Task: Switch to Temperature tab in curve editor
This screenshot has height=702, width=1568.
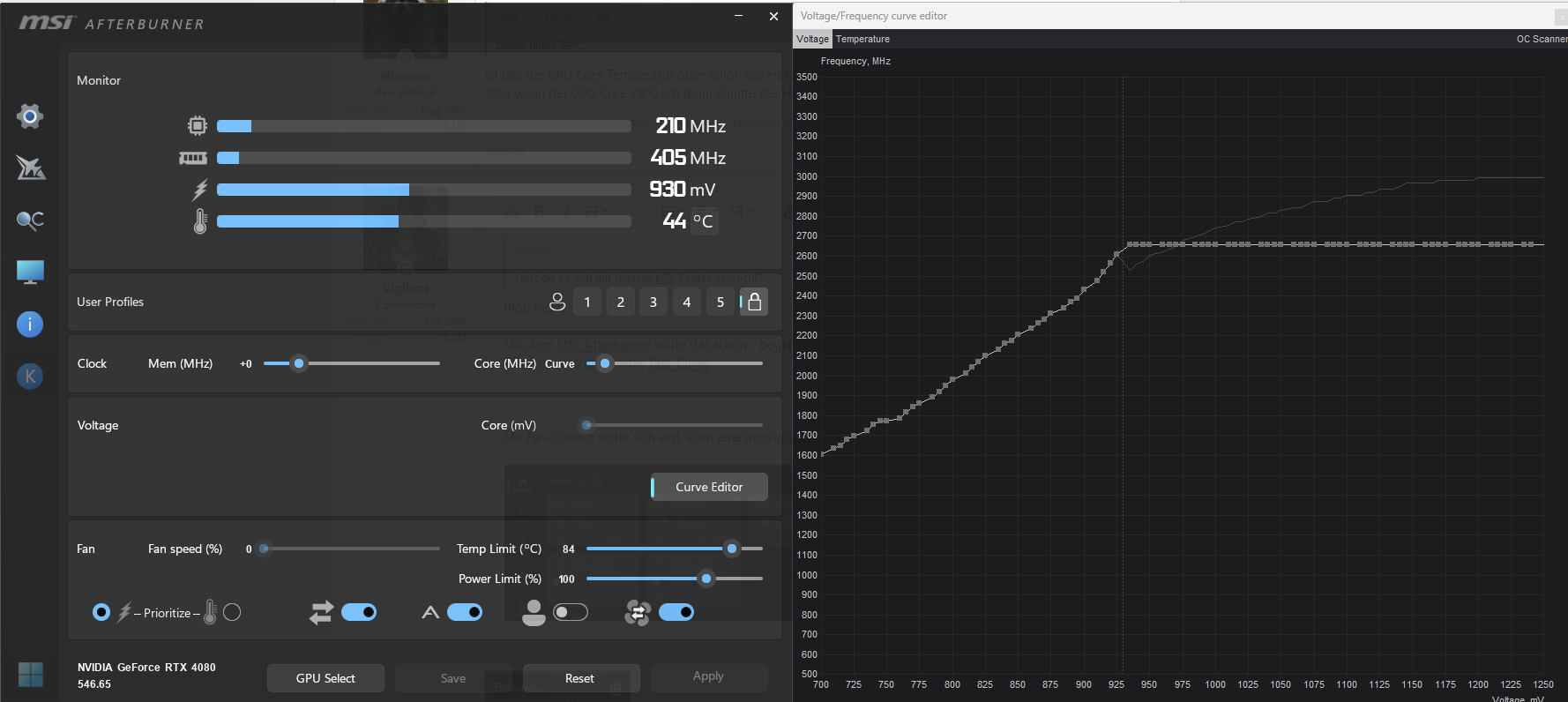Action: (x=862, y=39)
